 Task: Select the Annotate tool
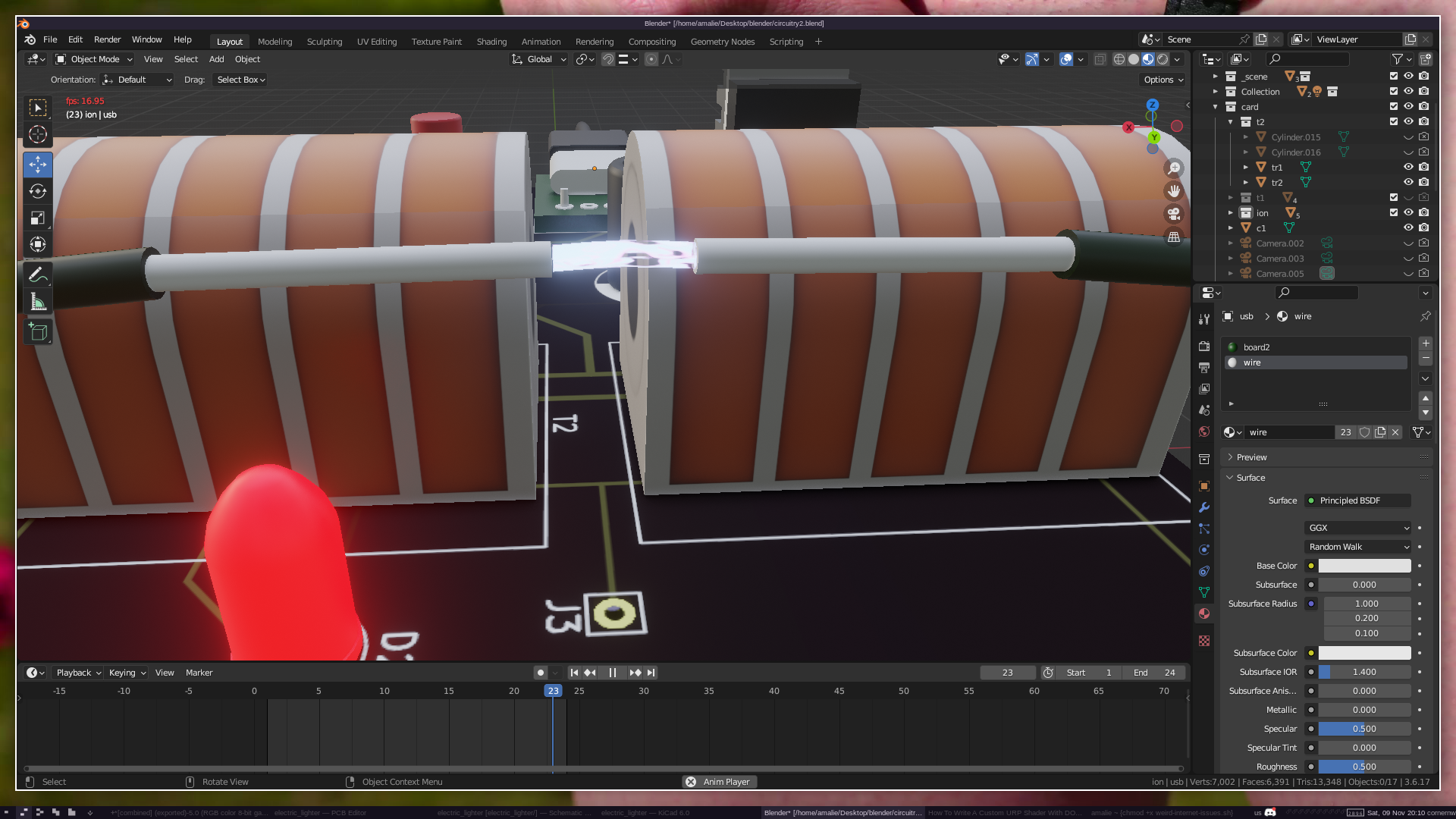38,275
